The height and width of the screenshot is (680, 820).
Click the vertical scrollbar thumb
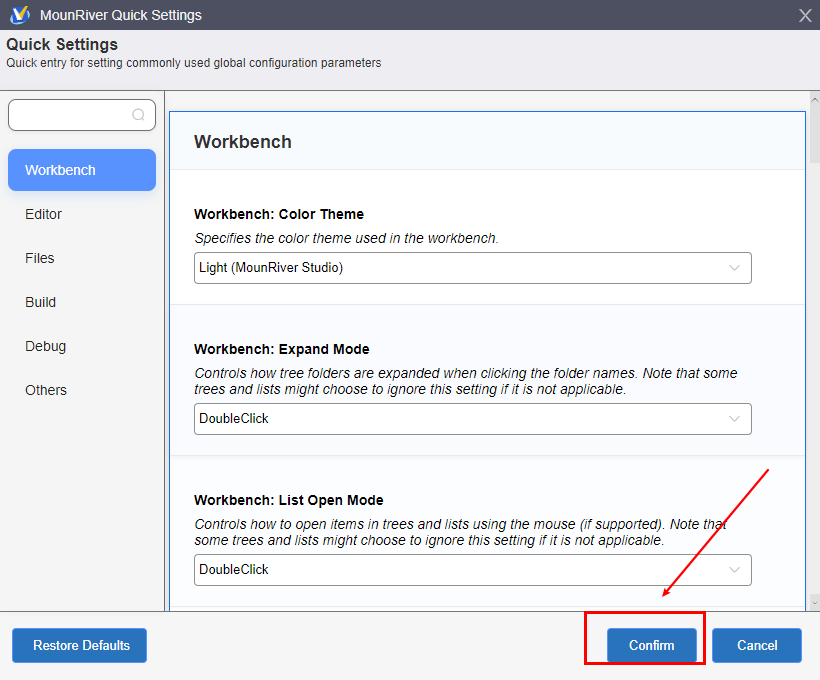[815, 136]
